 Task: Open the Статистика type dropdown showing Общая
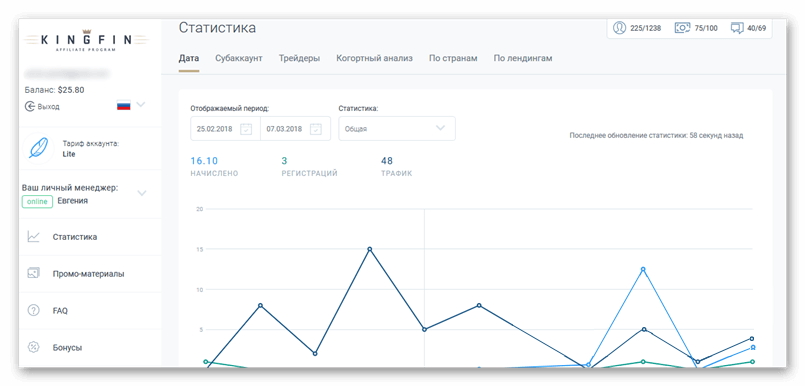point(397,128)
